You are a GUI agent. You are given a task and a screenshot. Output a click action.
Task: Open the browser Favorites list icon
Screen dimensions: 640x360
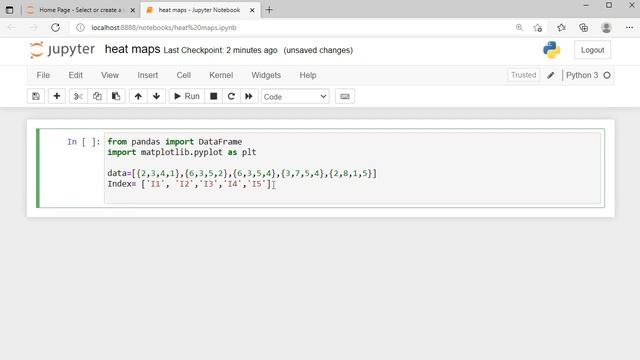(x=562, y=28)
